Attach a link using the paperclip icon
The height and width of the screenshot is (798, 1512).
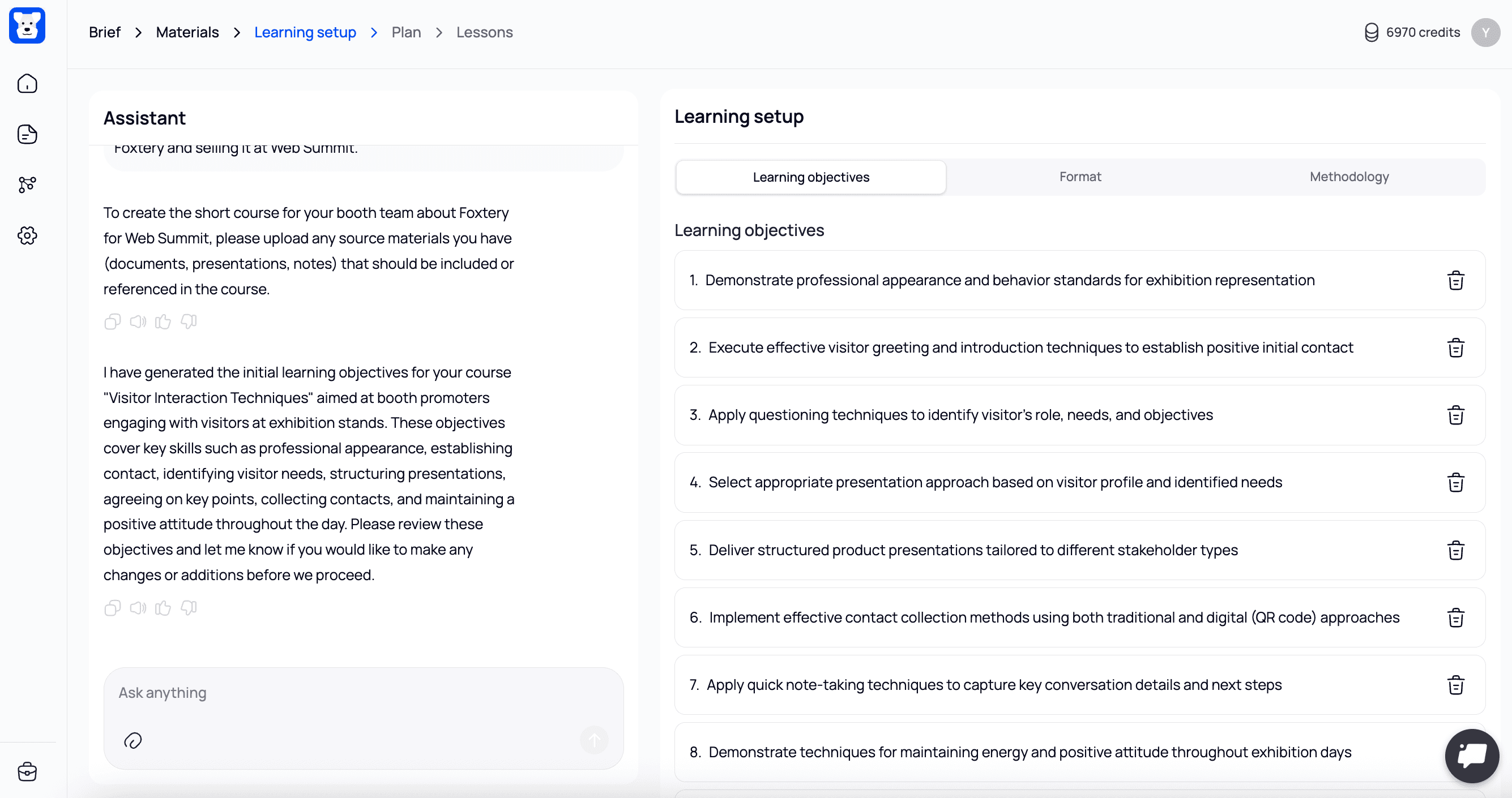point(133,740)
